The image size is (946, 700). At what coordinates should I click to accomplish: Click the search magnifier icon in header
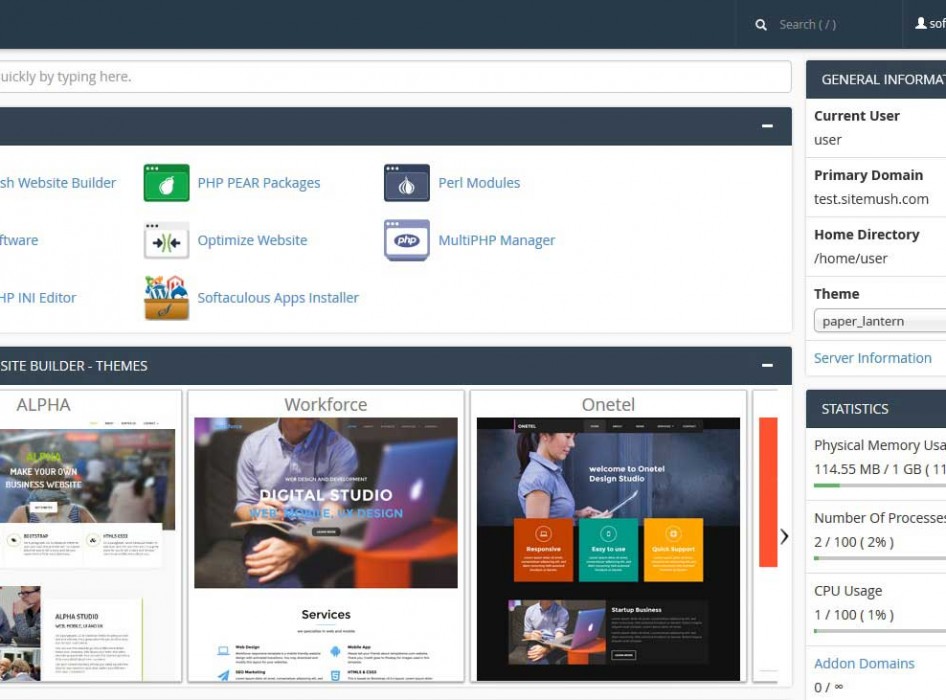(761, 25)
